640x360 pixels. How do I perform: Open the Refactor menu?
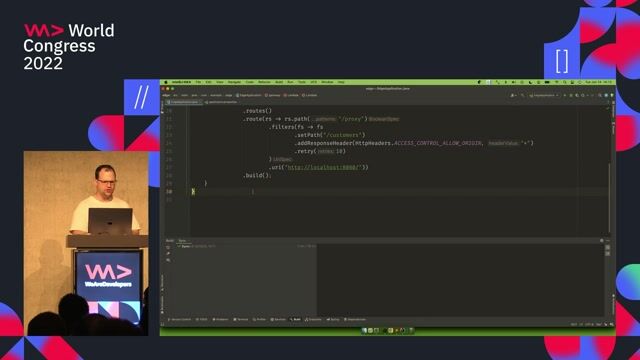point(264,82)
